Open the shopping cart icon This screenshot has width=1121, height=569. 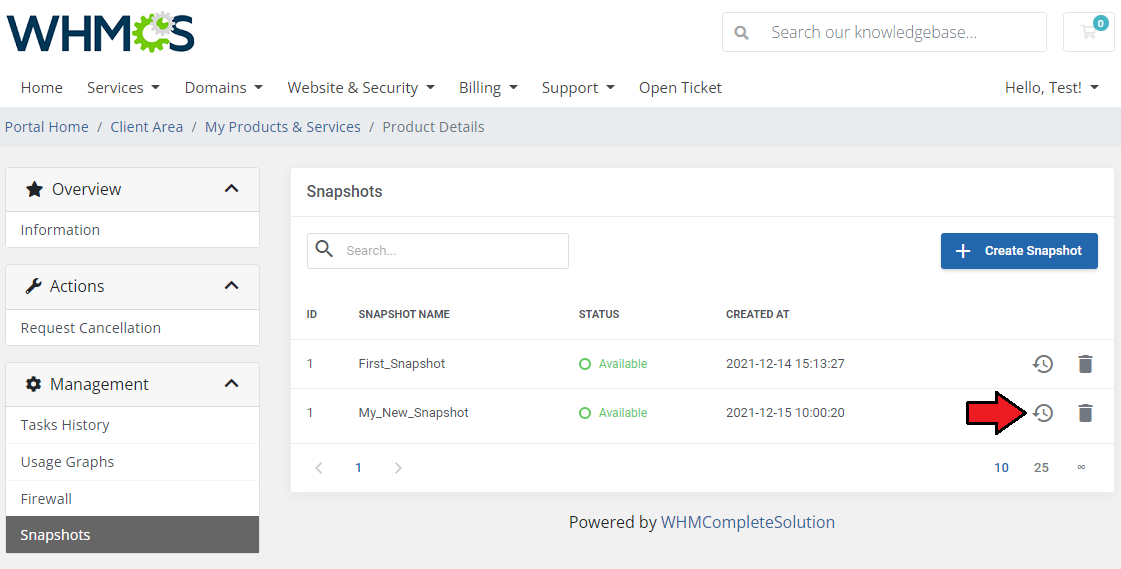tap(1089, 31)
